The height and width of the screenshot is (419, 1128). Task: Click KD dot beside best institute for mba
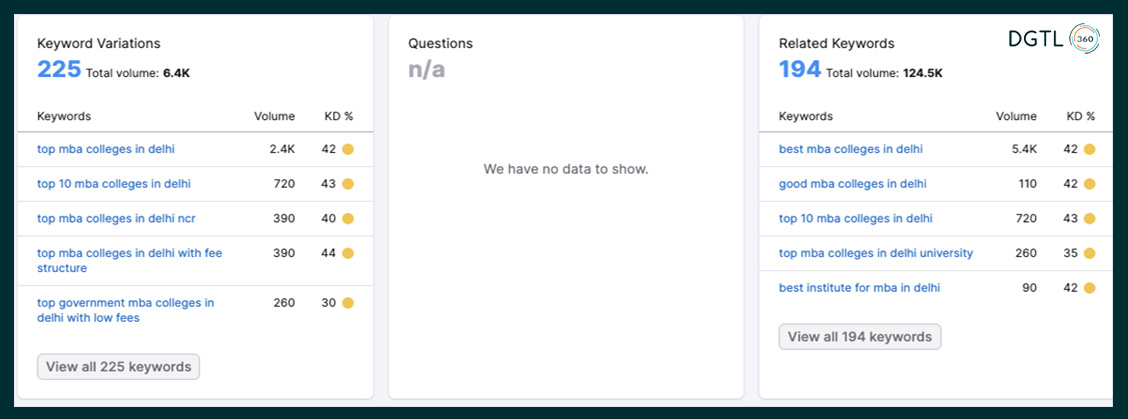pyautogui.click(x=1089, y=288)
